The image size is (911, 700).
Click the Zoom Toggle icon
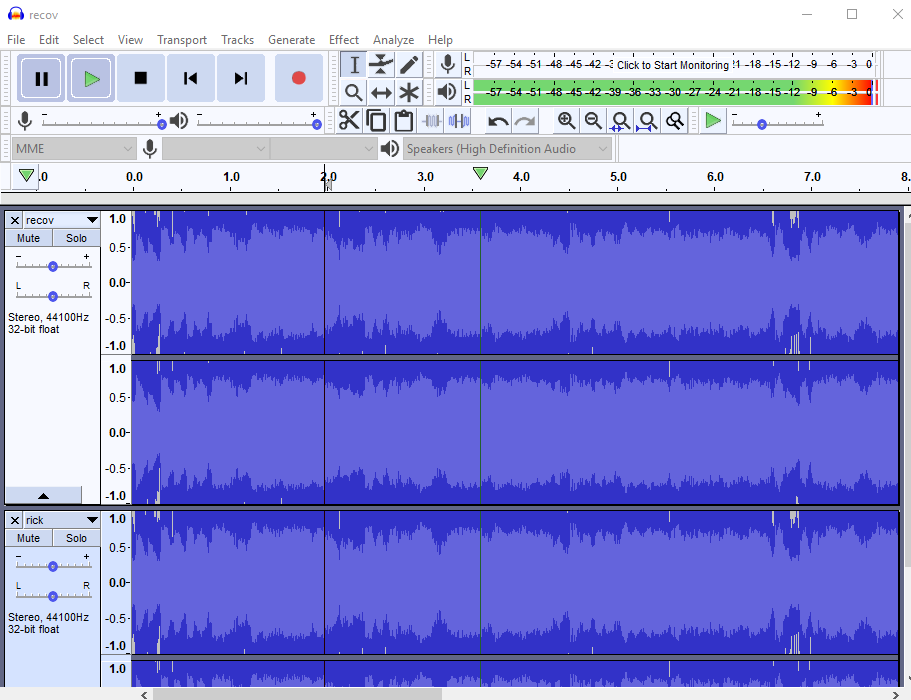pos(675,121)
